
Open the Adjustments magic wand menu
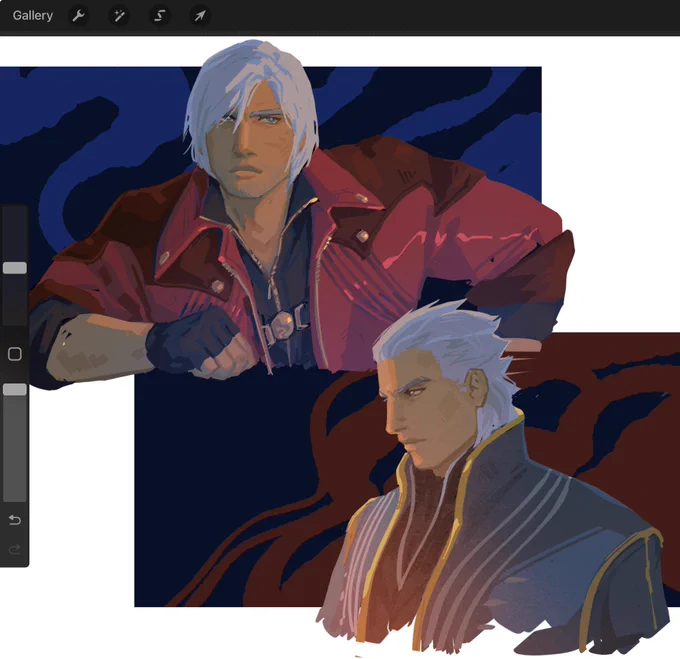[x=119, y=16]
